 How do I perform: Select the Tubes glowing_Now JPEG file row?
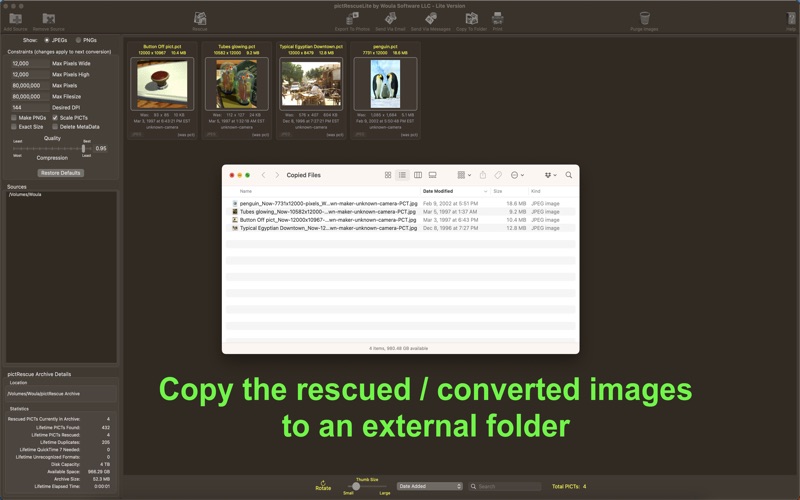(x=401, y=212)
